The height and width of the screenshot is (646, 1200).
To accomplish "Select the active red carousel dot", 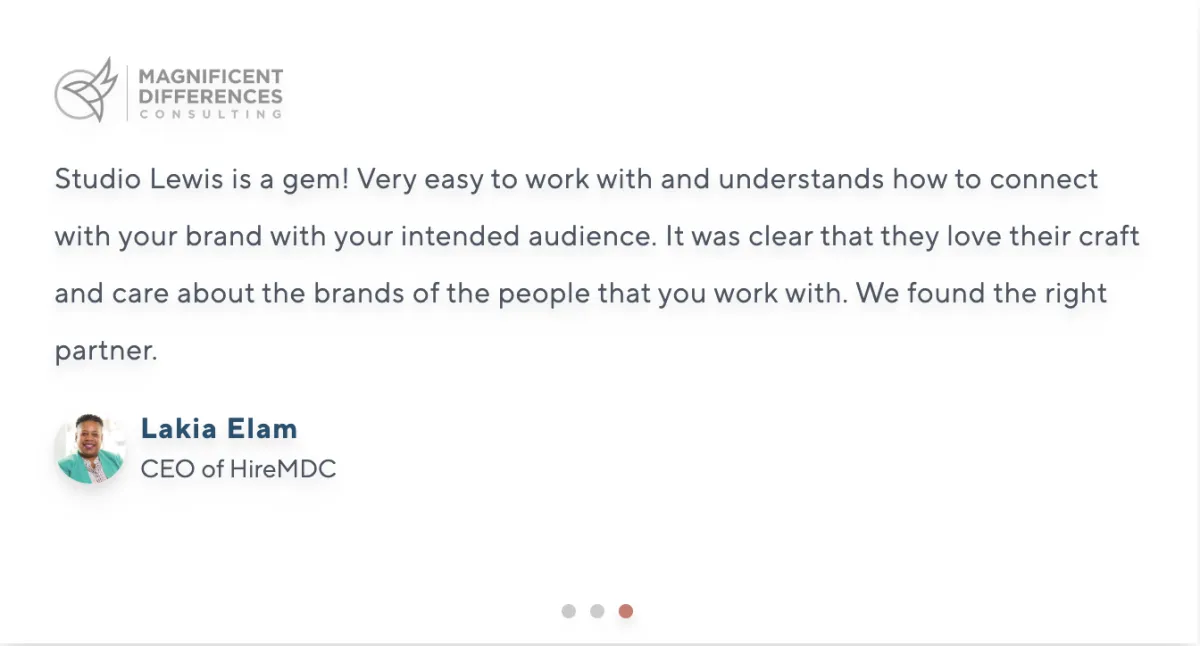I will pyautogui.click(x=625, y=611).
